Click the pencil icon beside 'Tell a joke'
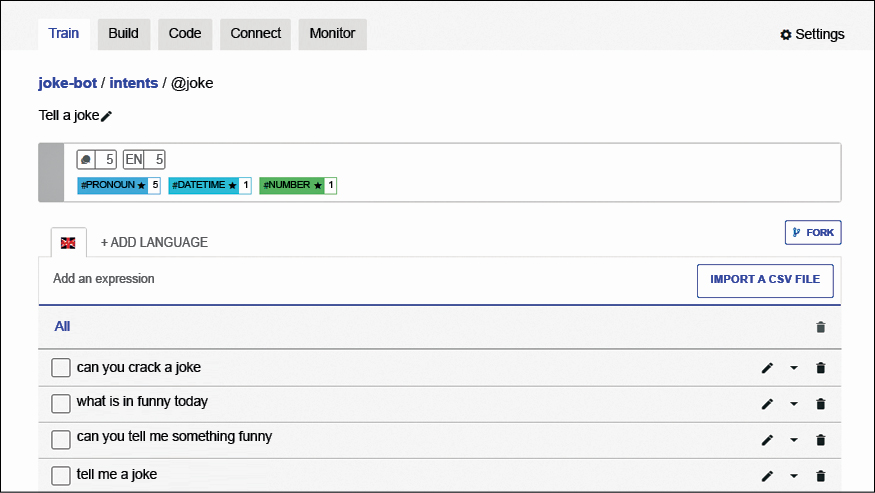 click(x=107, y=116)
